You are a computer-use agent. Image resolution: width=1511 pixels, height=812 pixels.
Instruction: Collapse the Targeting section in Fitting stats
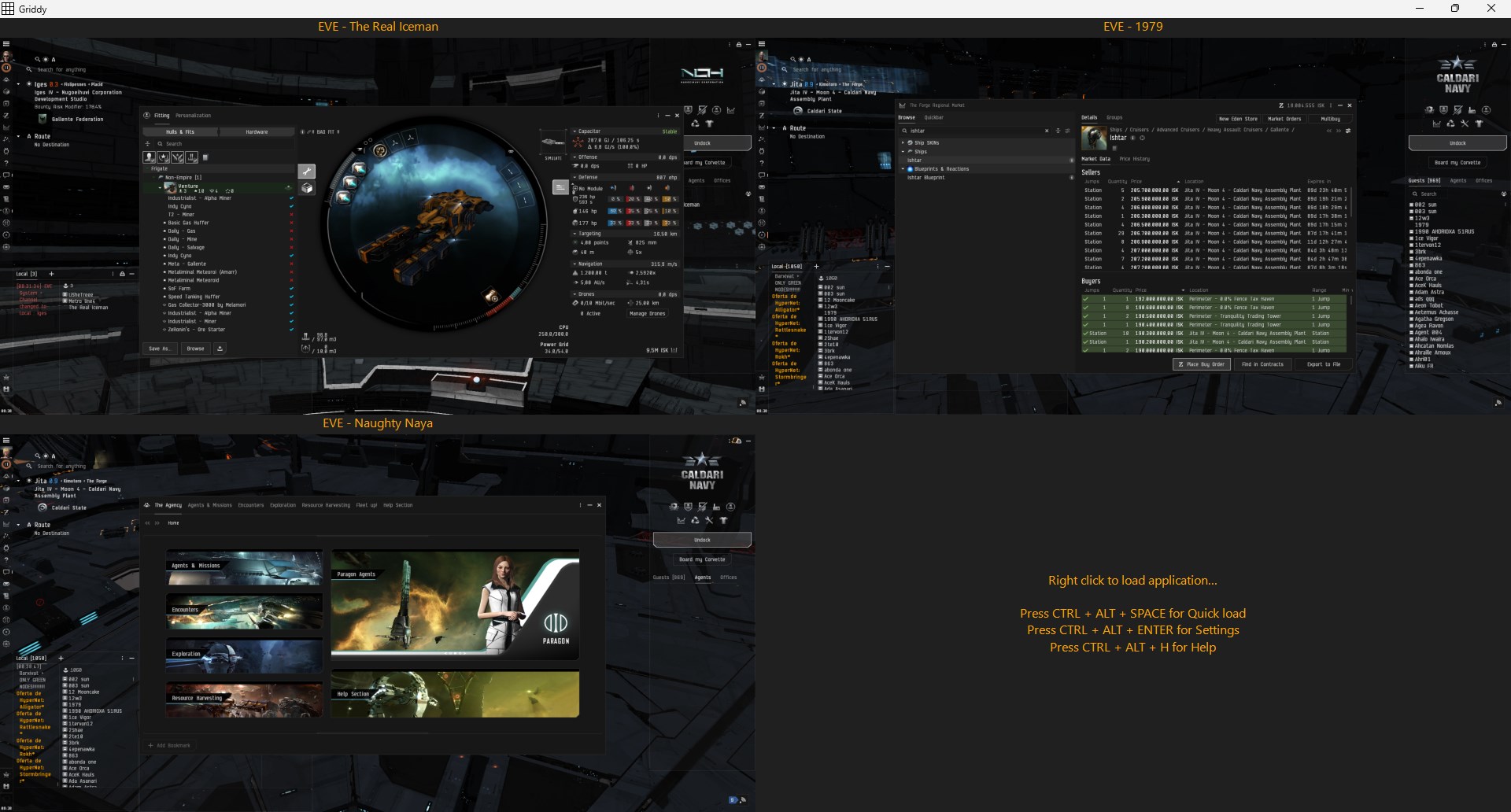tap(574, 234)
